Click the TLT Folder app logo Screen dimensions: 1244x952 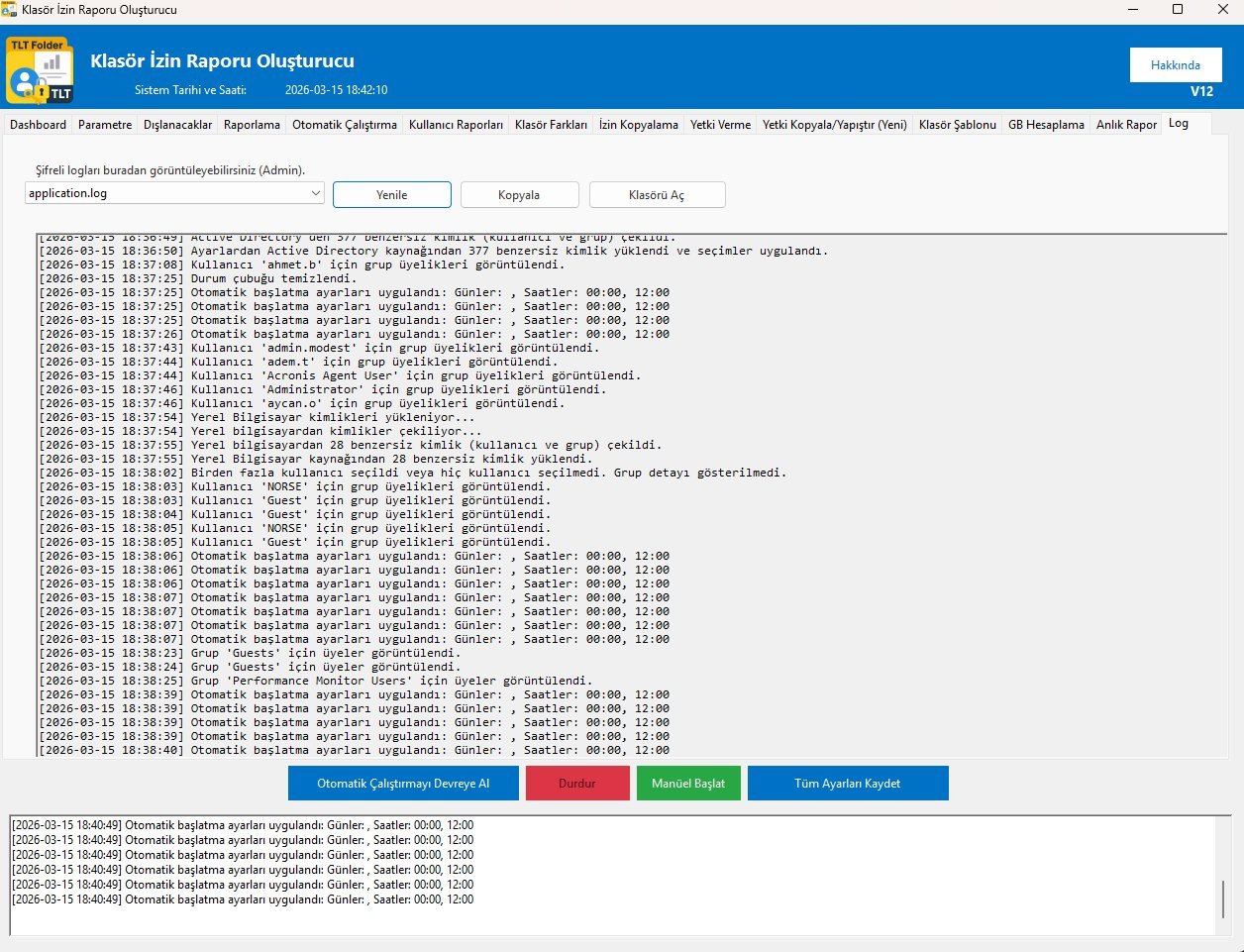(40, 70)
